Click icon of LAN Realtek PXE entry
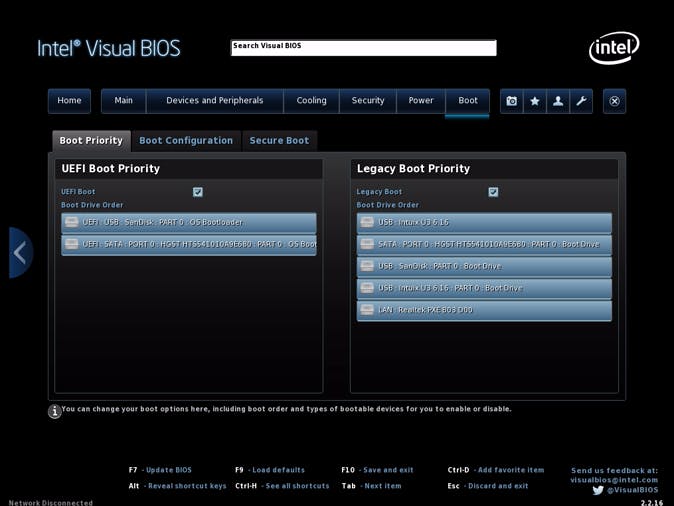 (x=367, y=310)
